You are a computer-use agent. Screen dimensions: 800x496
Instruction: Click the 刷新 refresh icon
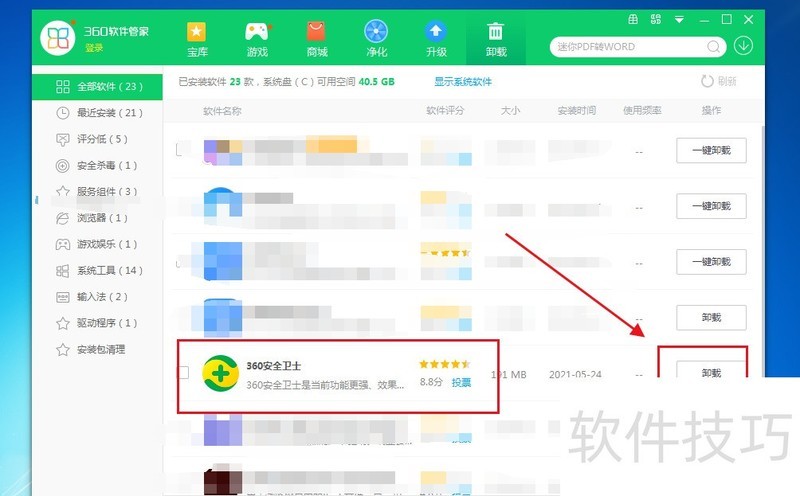tap(707, 81)
